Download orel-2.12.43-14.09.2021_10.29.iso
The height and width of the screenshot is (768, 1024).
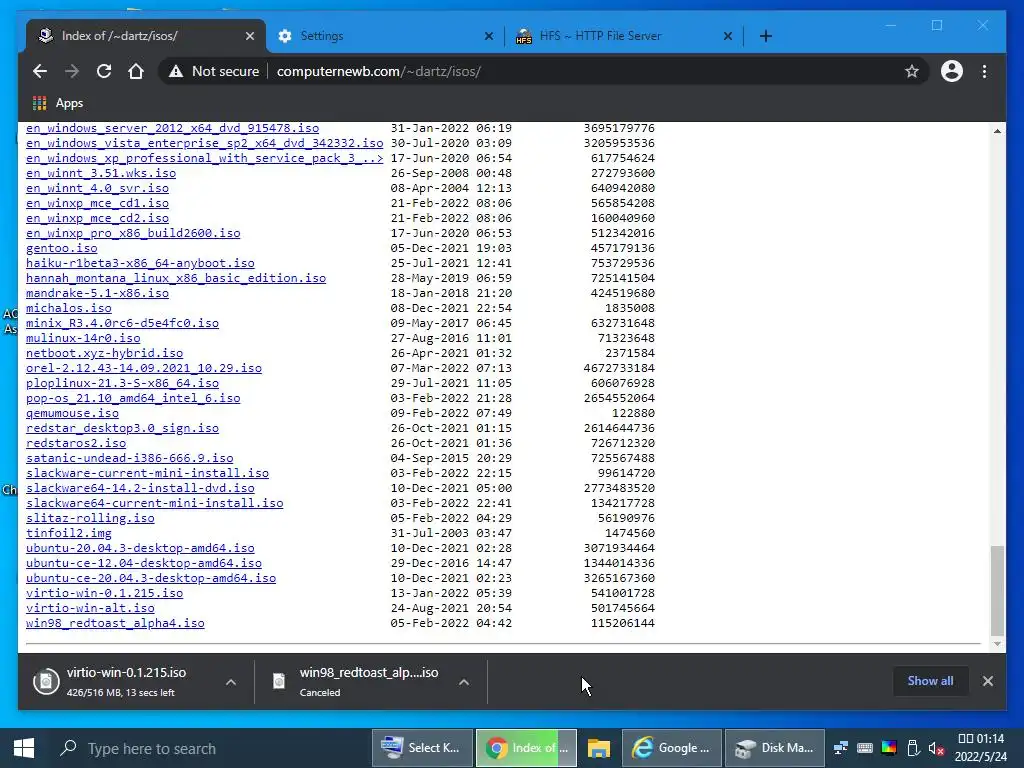coord(144,368)
